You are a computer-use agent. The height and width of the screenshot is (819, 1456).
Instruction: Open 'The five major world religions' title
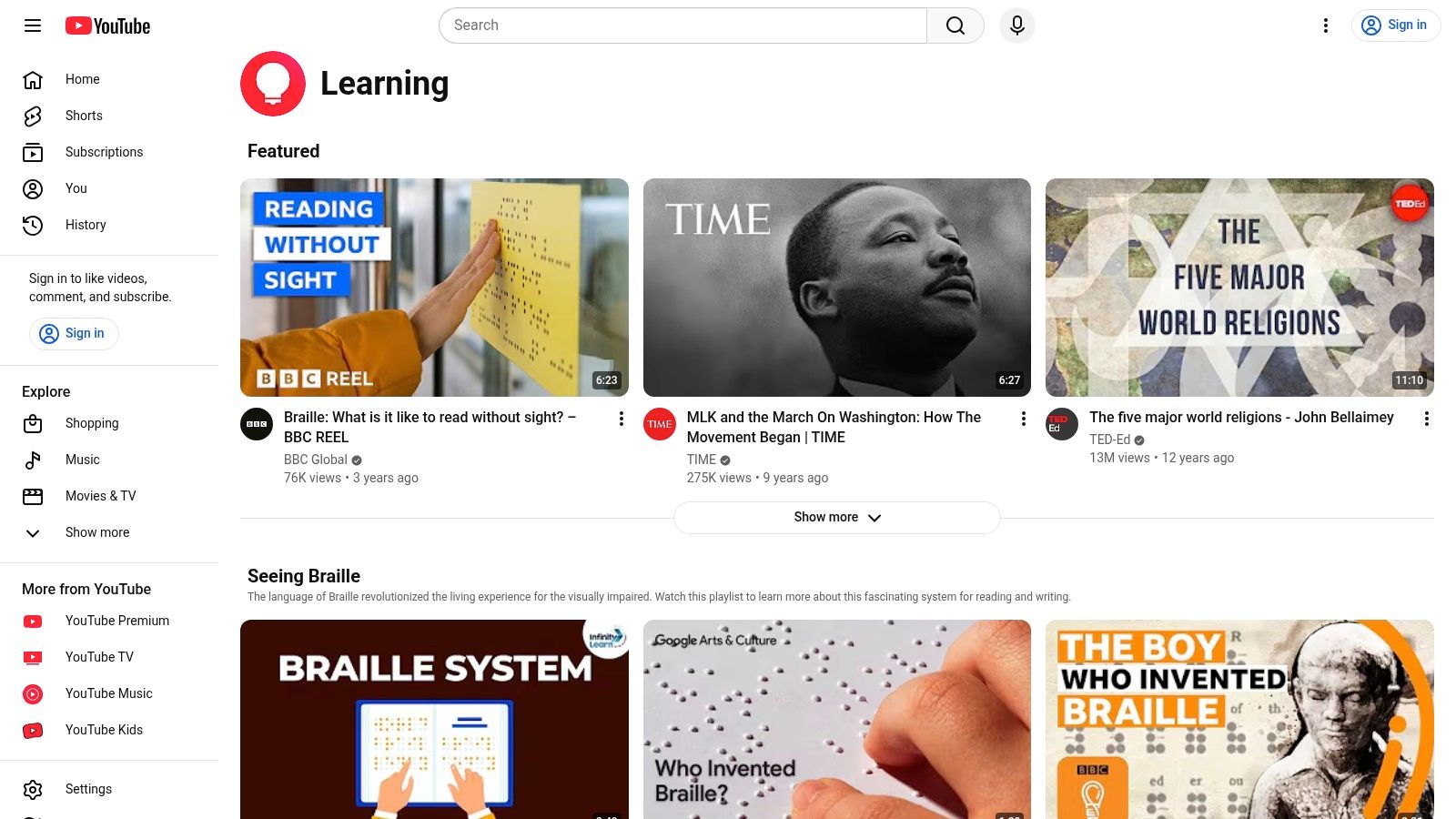(1241, 417)
